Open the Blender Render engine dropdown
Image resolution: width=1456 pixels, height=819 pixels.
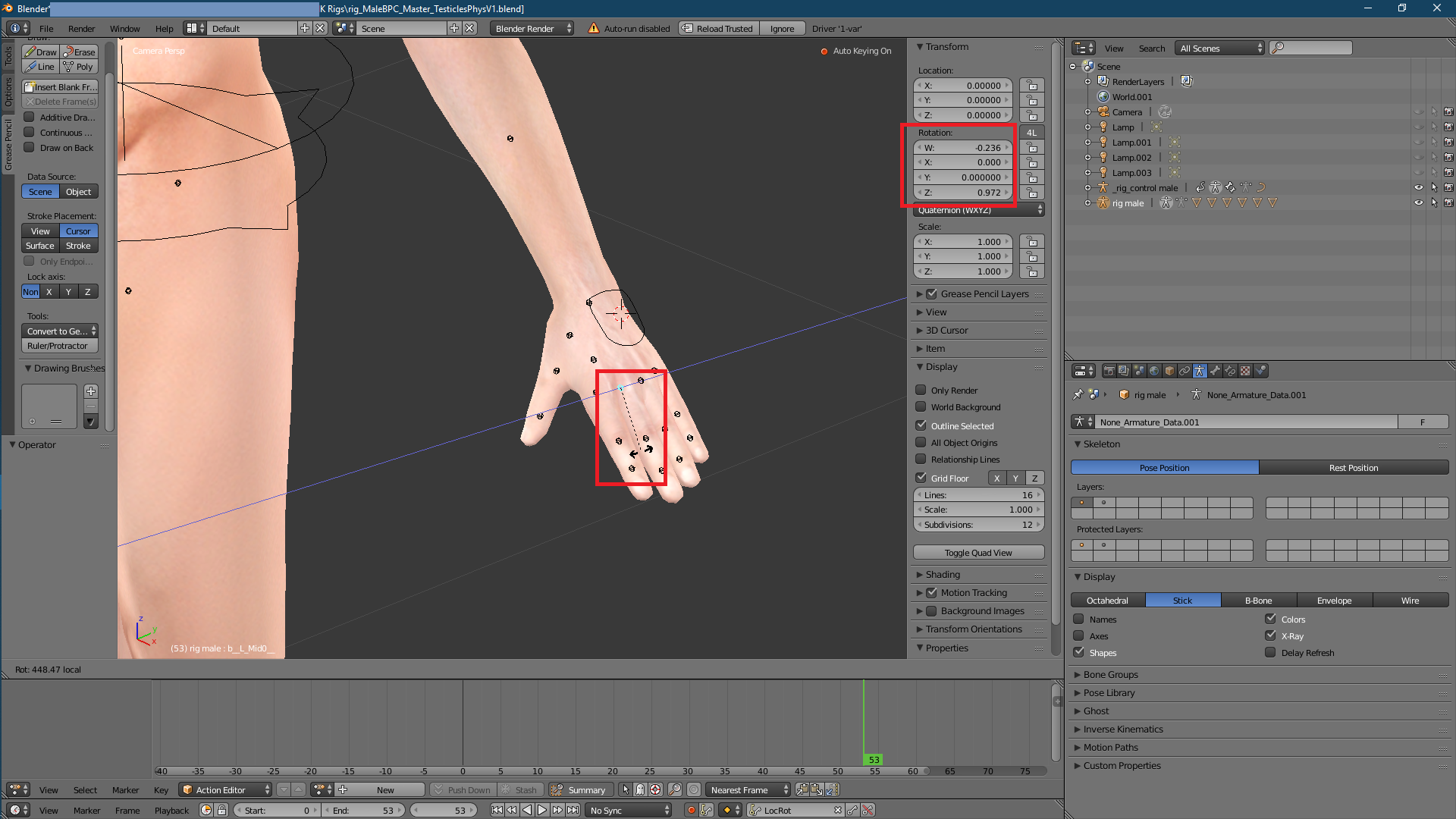click(532, 28)
